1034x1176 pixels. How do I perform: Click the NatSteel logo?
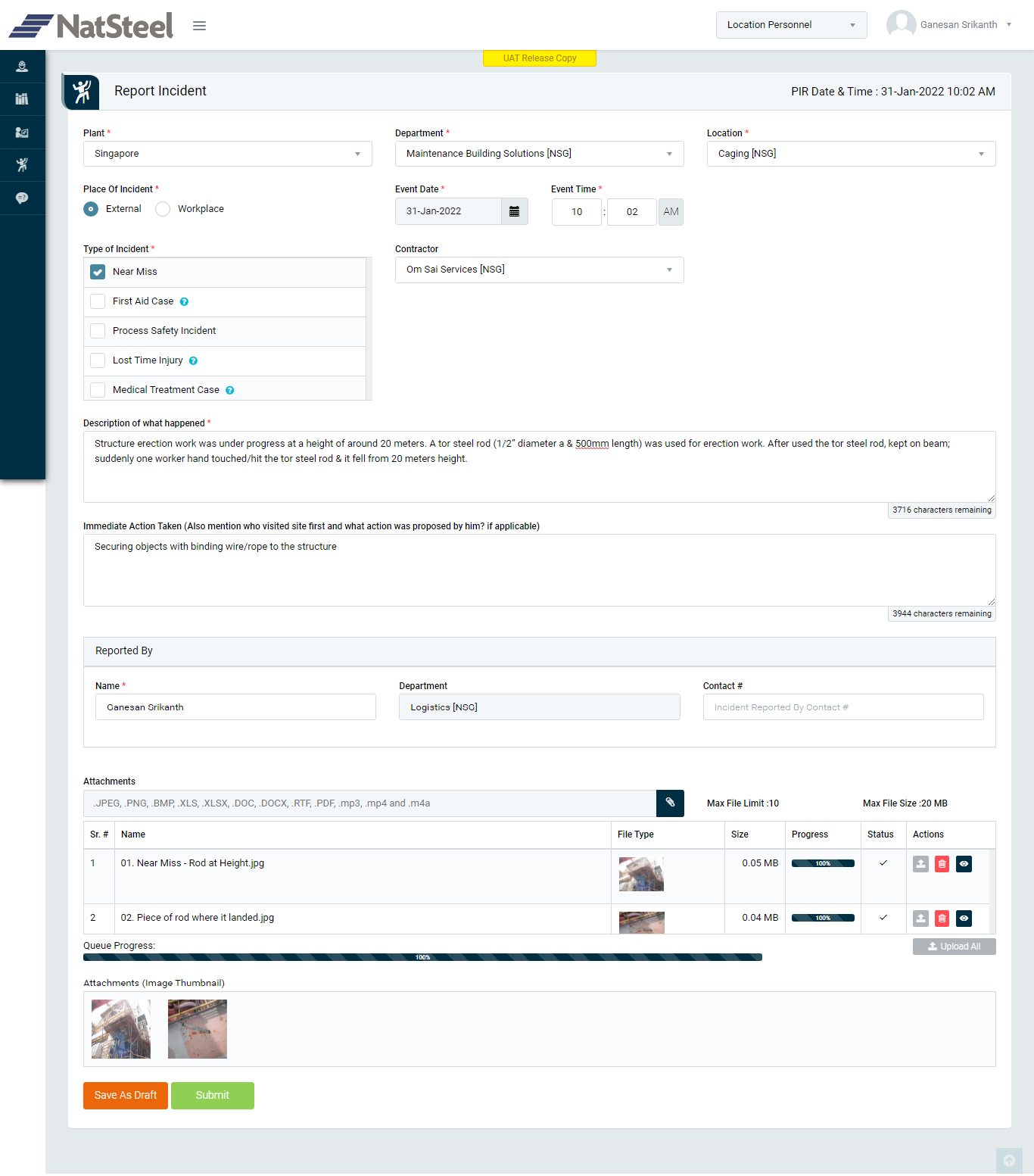pyautogui.click(x=91, y=26)
